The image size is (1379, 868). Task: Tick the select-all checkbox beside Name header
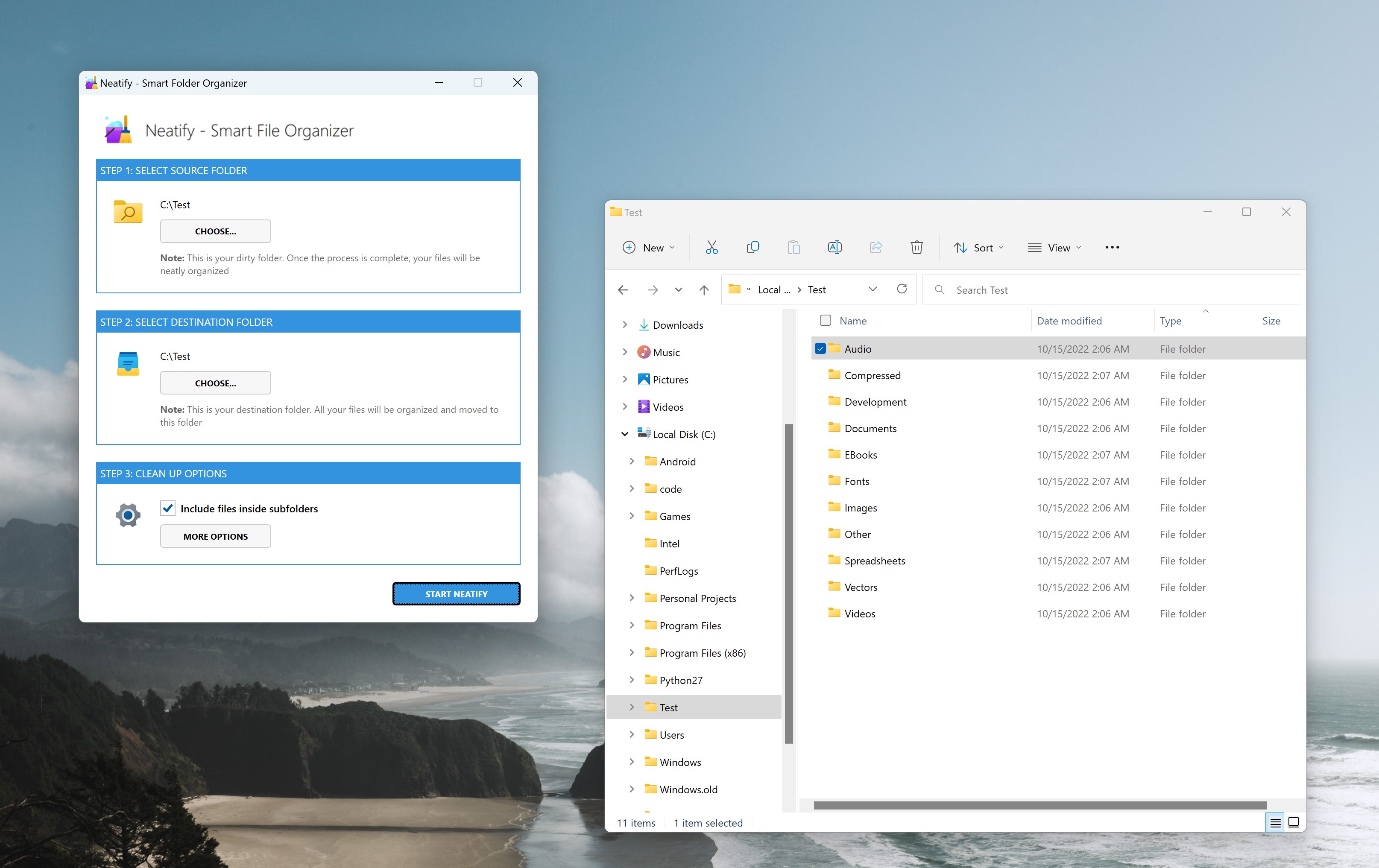pyautogui.click(x=825, y=321)
